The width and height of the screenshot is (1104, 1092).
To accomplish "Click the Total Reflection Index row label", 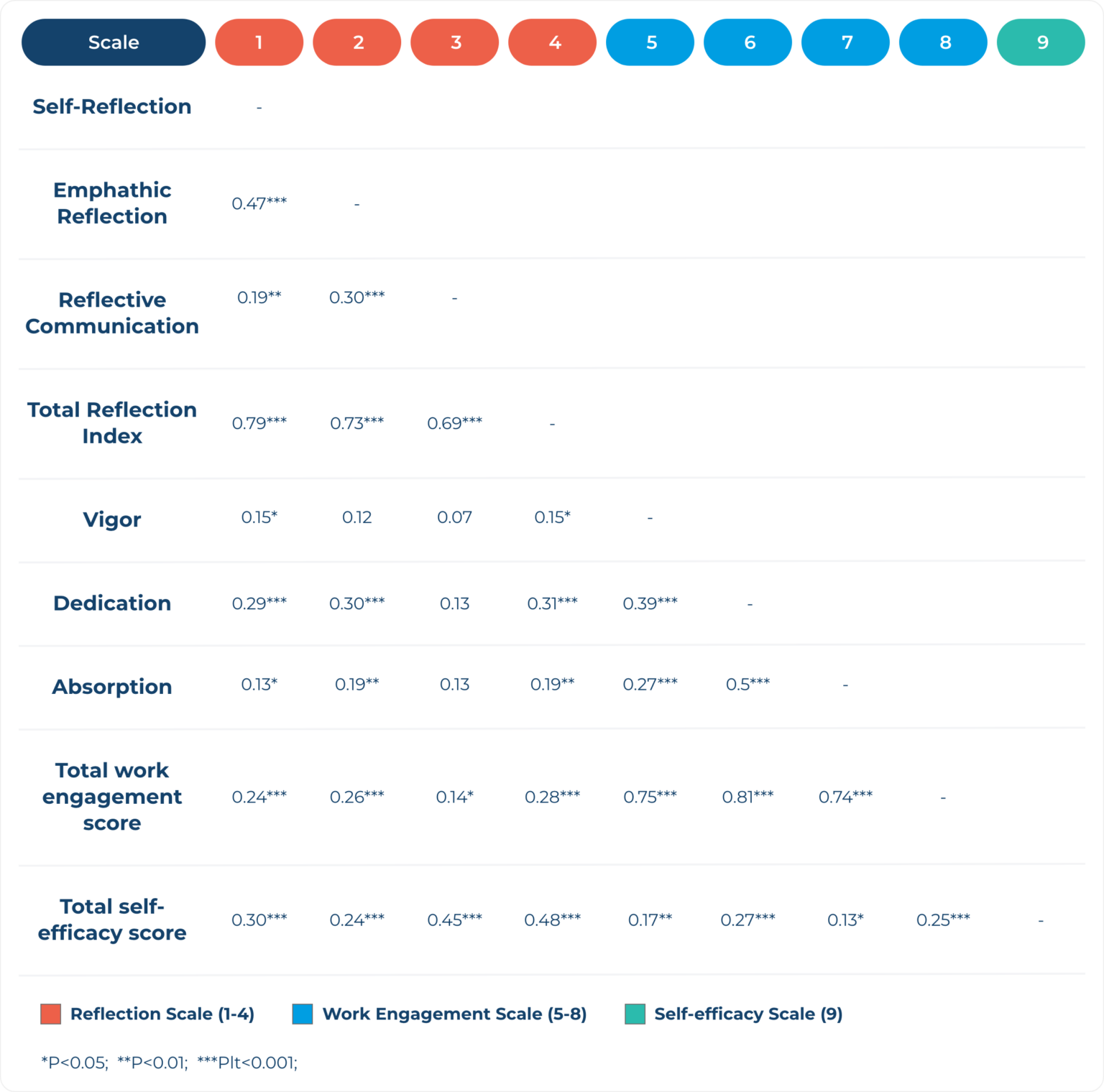I will coord(112,422).
